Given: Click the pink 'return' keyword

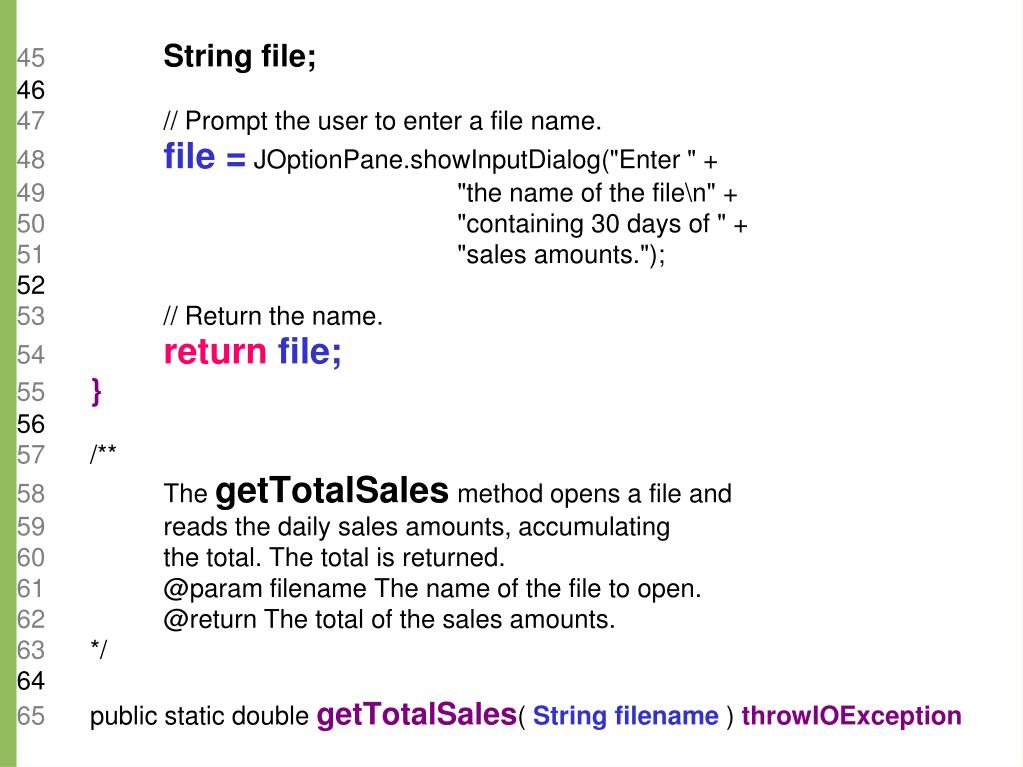Looking at the screenshot, I should (x=215, y=352).
